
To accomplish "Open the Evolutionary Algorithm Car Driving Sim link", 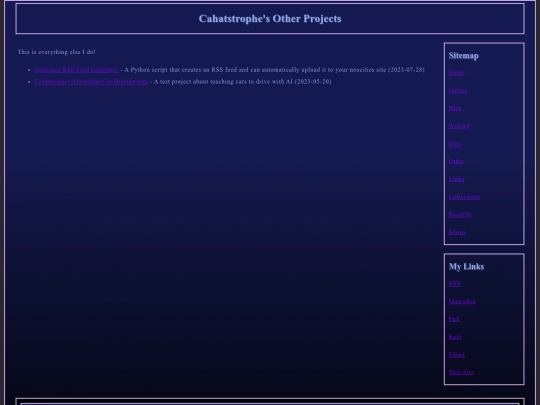I will [91, 82].
